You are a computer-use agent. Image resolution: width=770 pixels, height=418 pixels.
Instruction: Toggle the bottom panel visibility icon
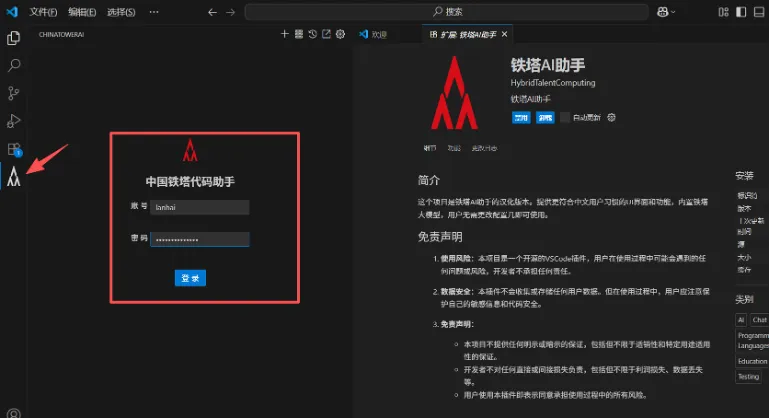759,12
